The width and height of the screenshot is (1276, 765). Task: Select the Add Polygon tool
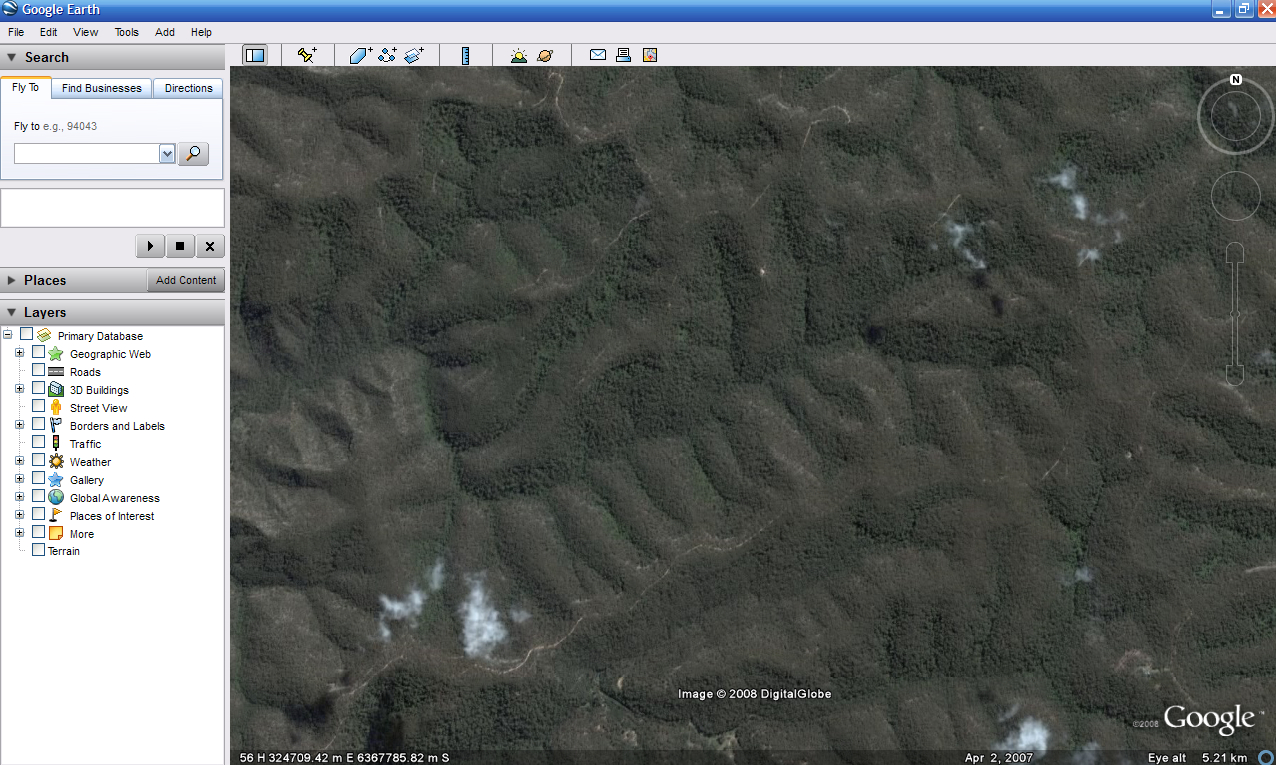pos(361,56)
